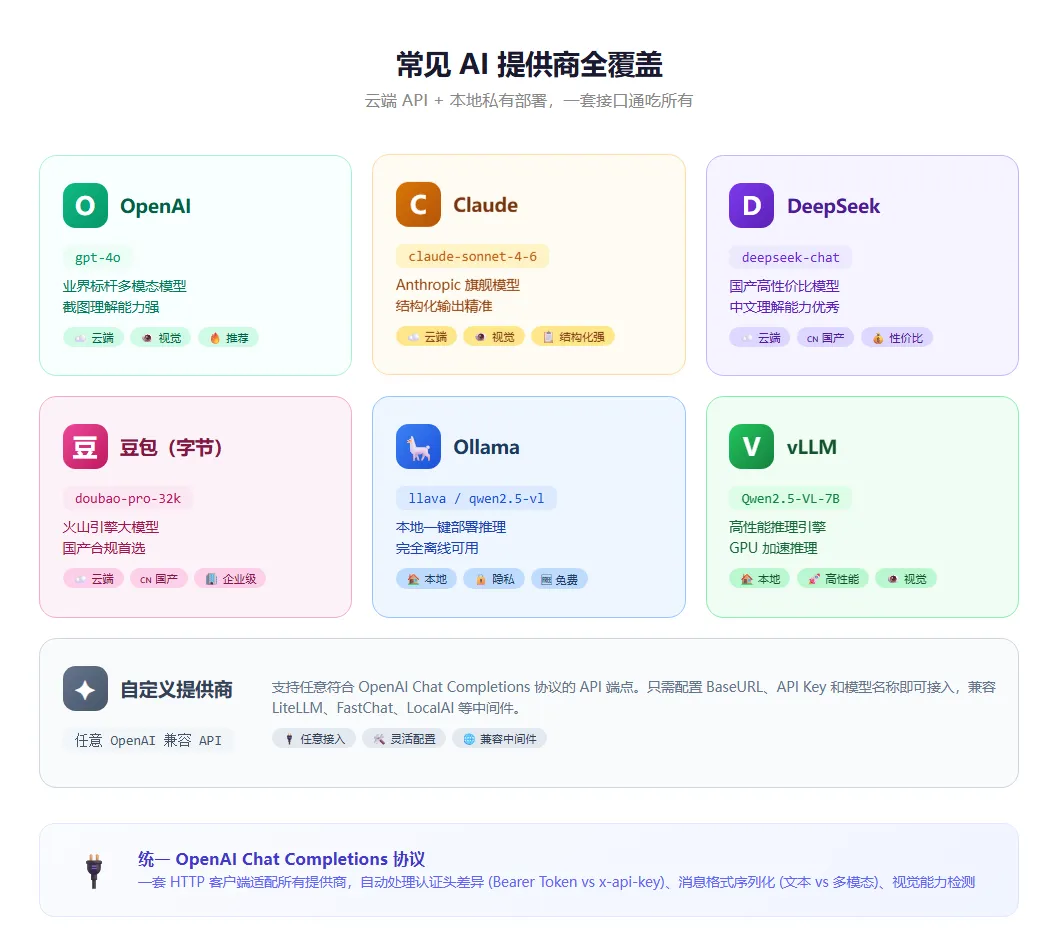Select the 视觉 tag on vLLM card
Image resolution: width=1062 pixels, height=939 pixels.
coord(906,579)
